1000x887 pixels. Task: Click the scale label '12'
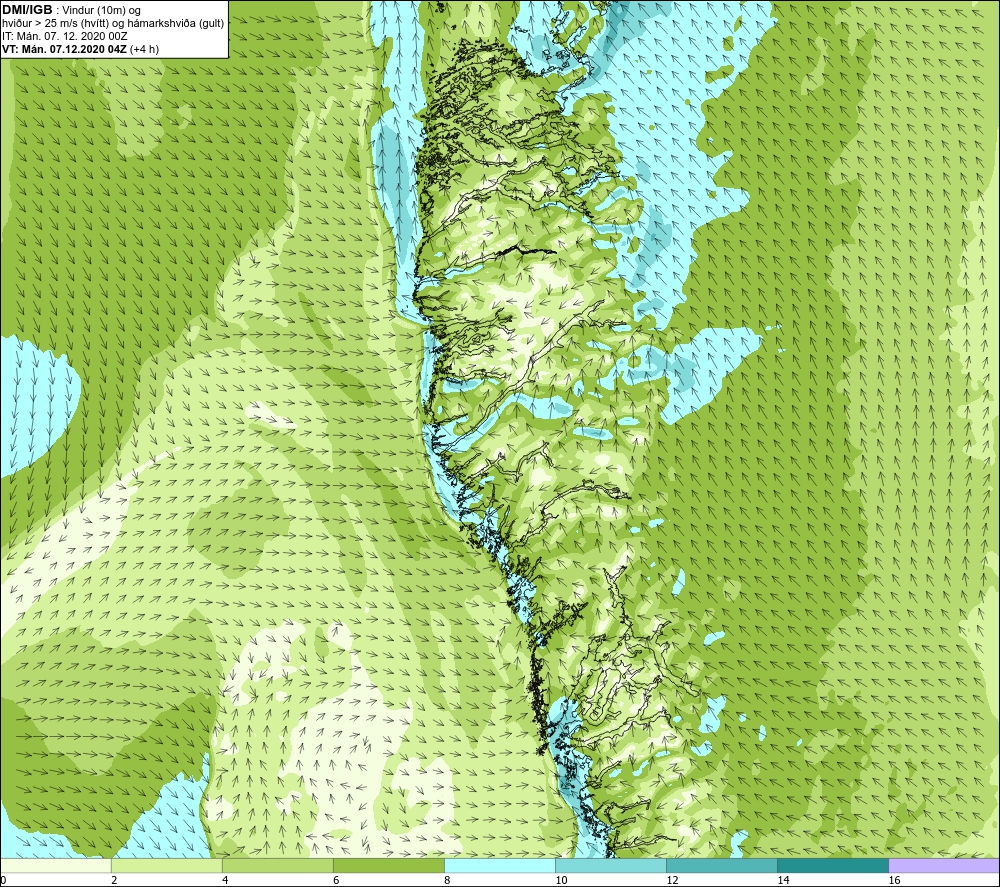pyautogui.click(x=672, y=881)
